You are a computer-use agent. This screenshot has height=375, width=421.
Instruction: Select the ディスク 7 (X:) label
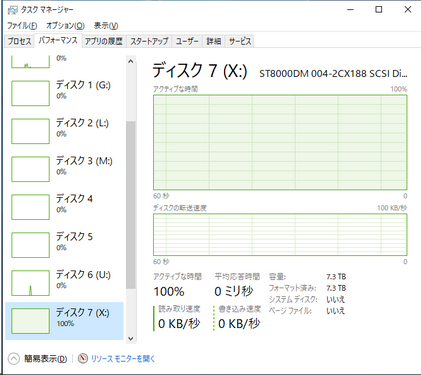82,313
